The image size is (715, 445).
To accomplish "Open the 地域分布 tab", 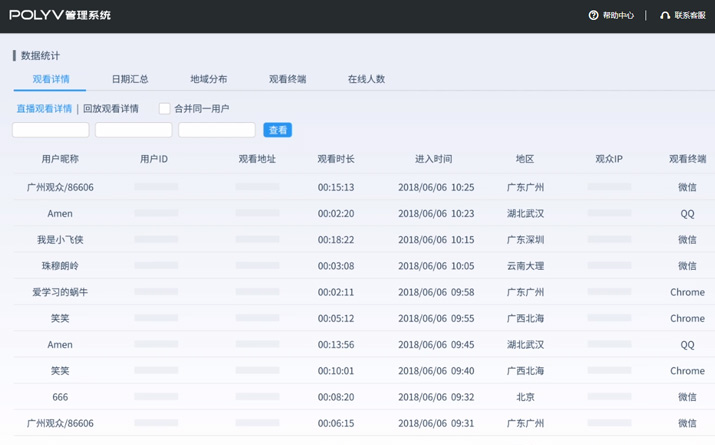I will point(209,79).
